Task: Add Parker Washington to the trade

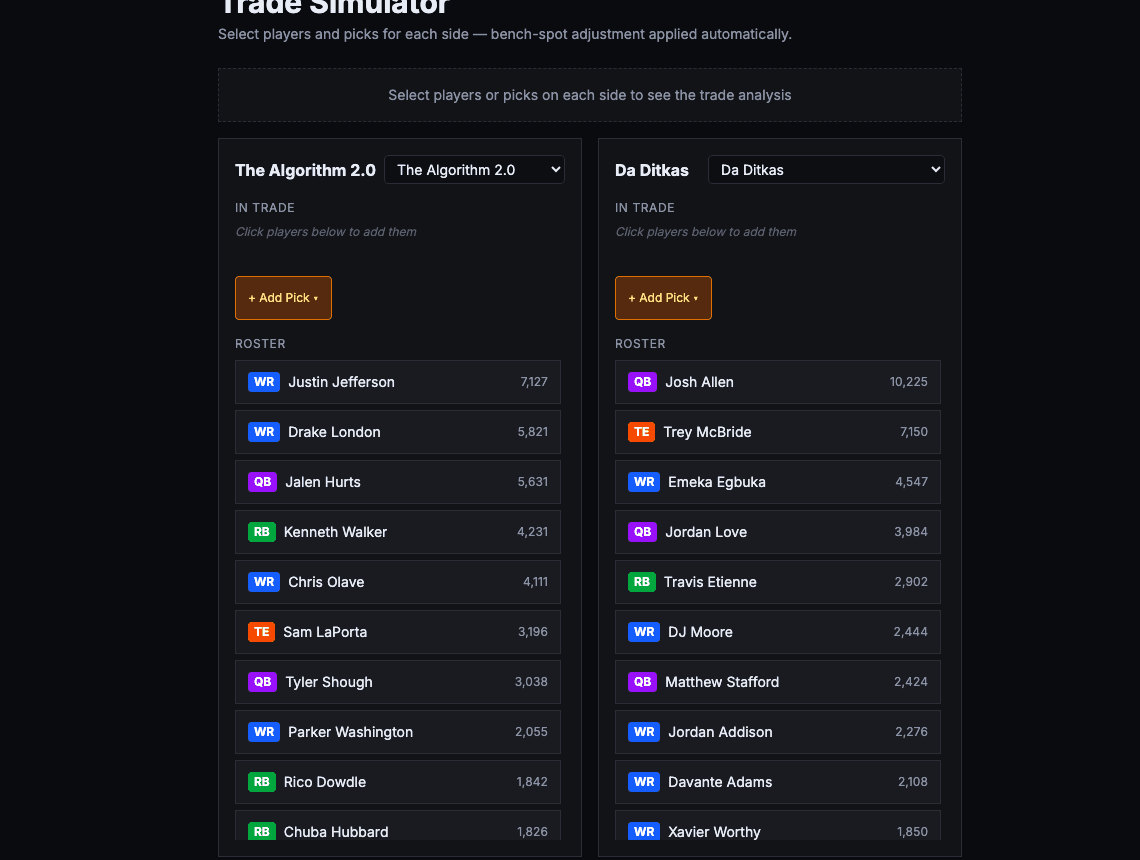Action: pyautogui.click(x=398, y=732)
